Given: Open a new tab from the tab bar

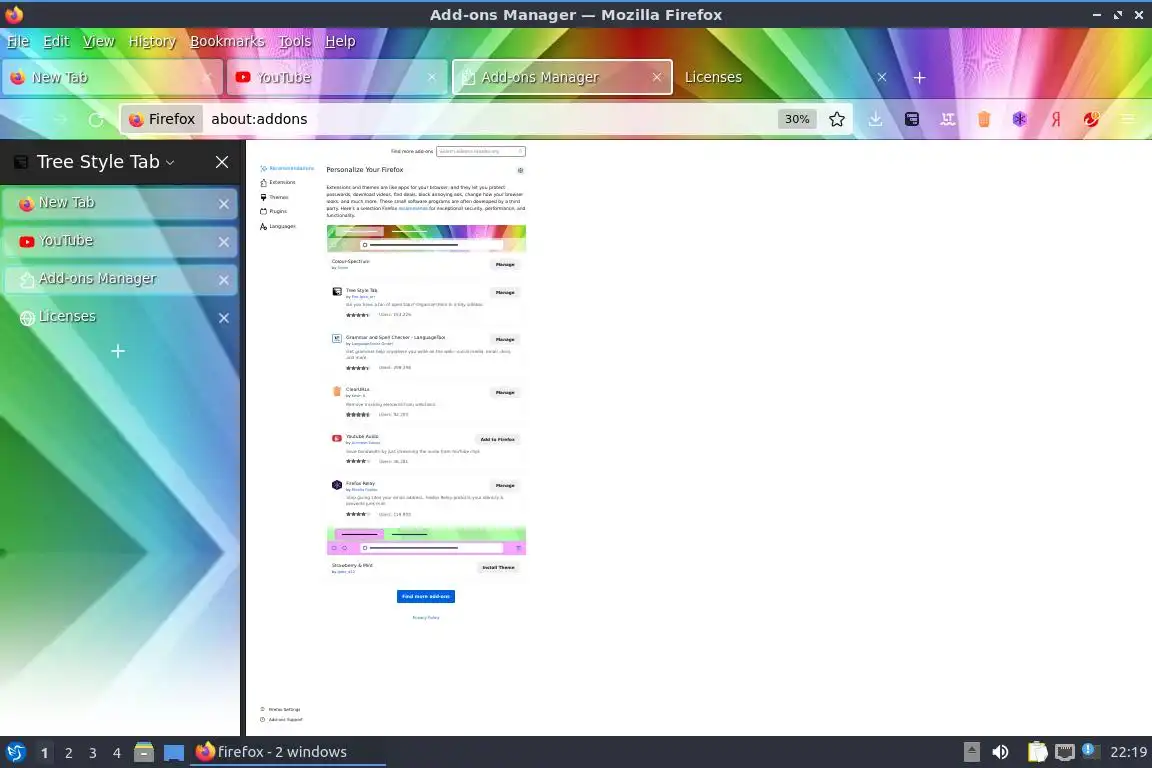Looking at the screenshot, I should (x=919, y=77).
